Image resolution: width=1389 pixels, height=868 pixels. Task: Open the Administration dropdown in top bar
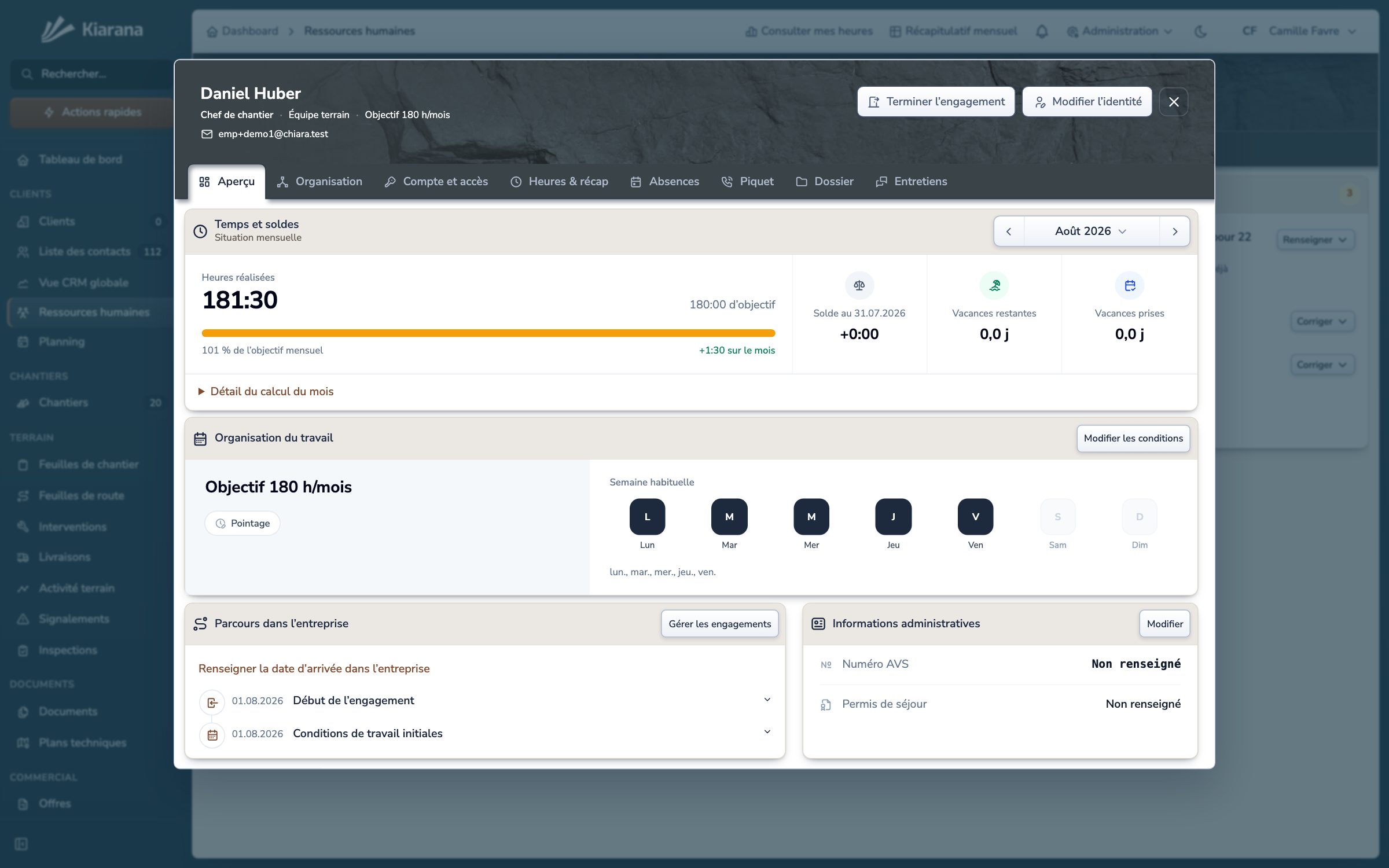point(1120,31)
